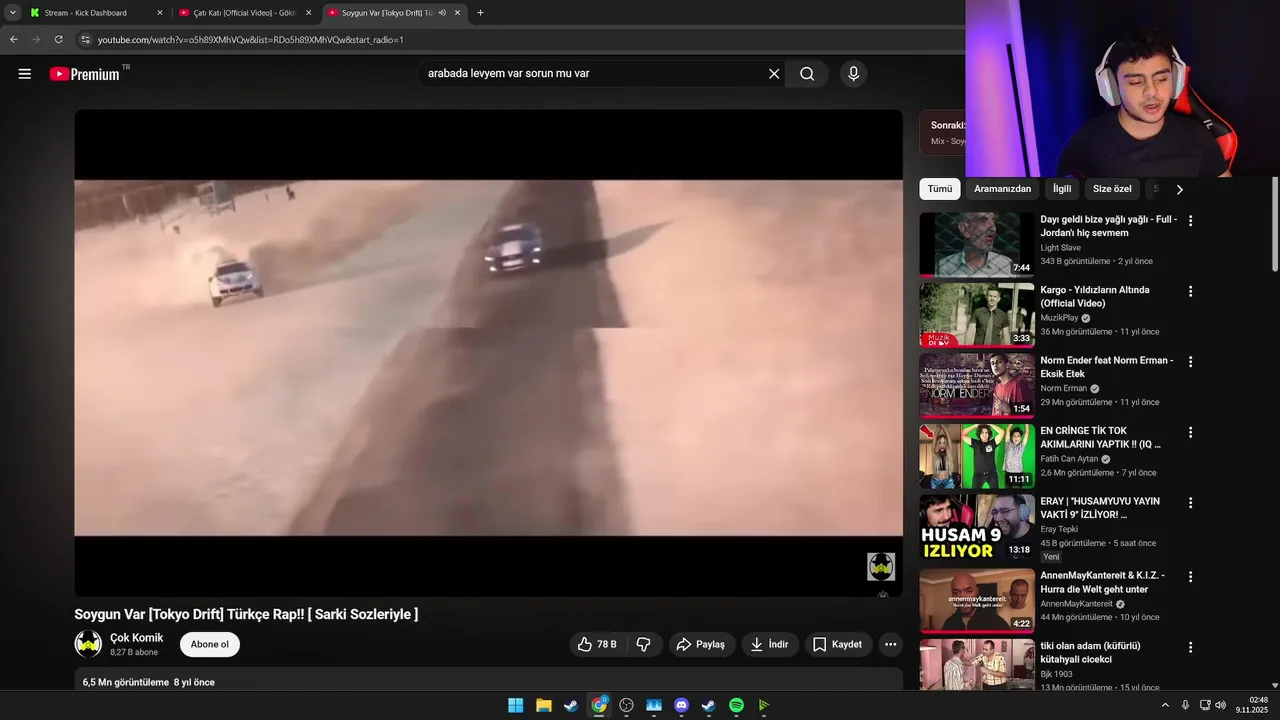Click the video player area

tap(488, 353)
